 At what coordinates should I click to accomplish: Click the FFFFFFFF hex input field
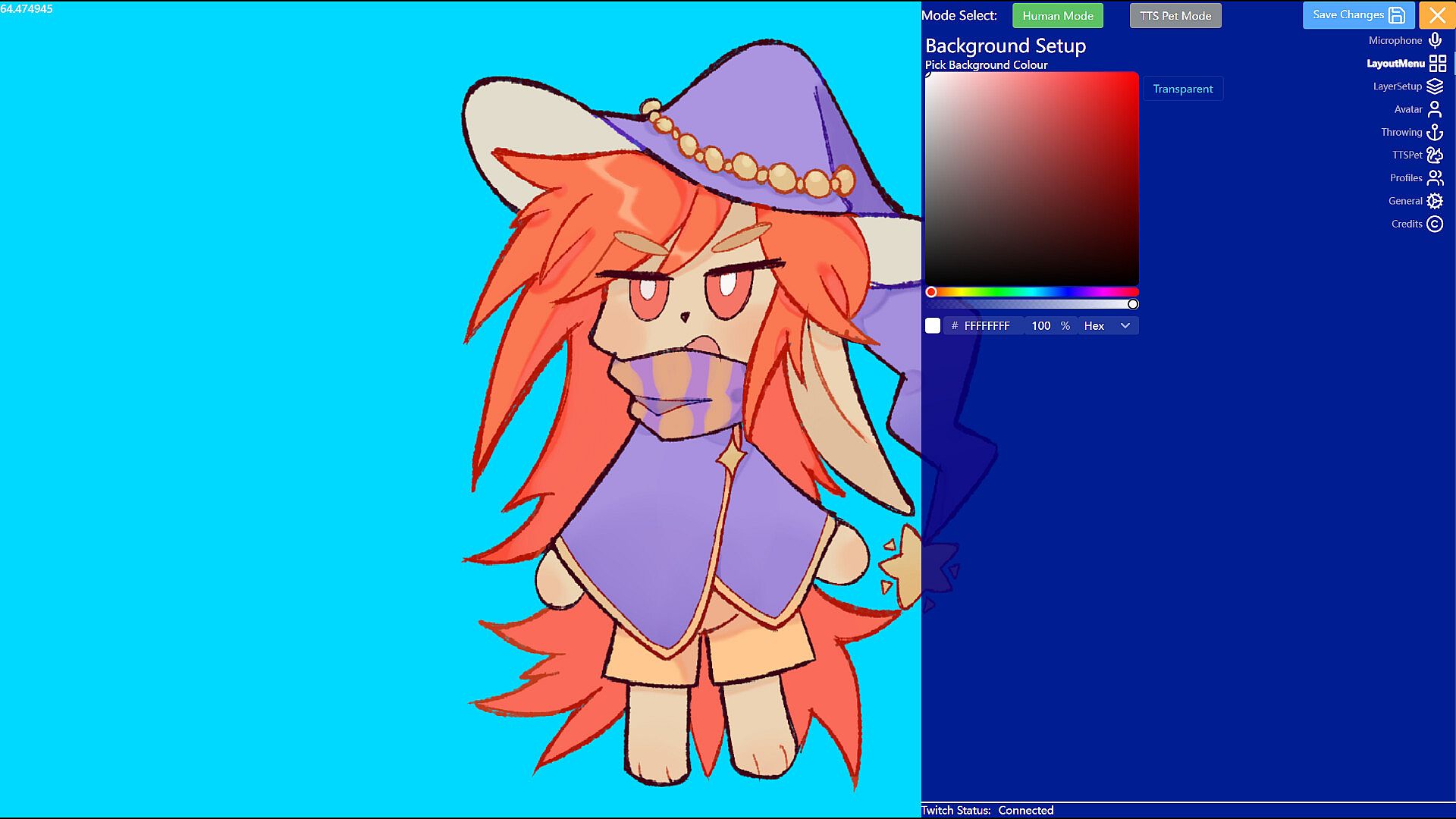pos(987,326)
